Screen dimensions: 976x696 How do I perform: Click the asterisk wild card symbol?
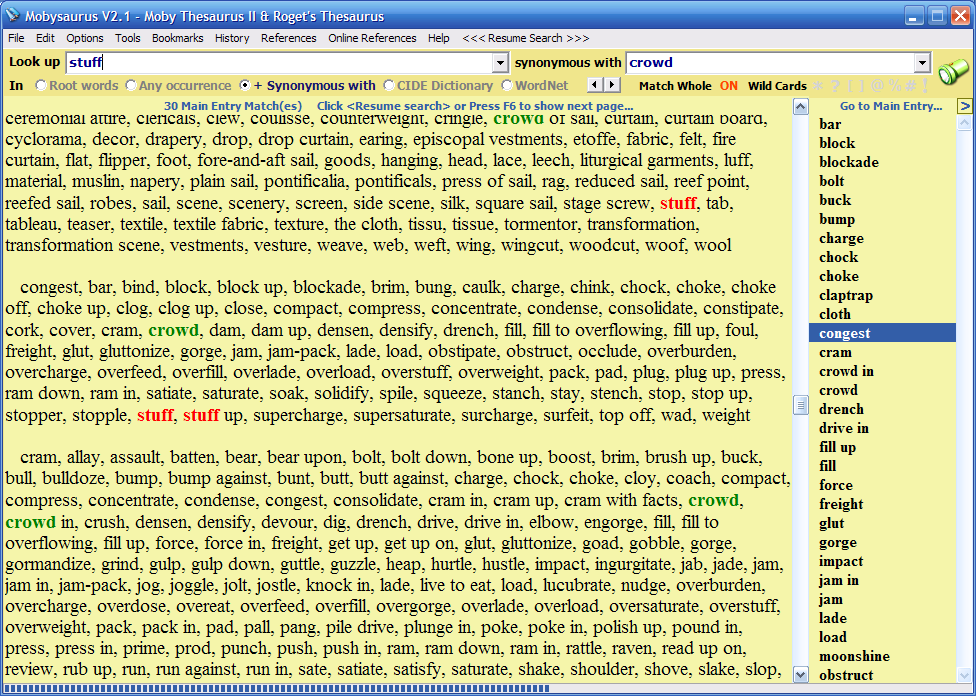pos(818,85)
